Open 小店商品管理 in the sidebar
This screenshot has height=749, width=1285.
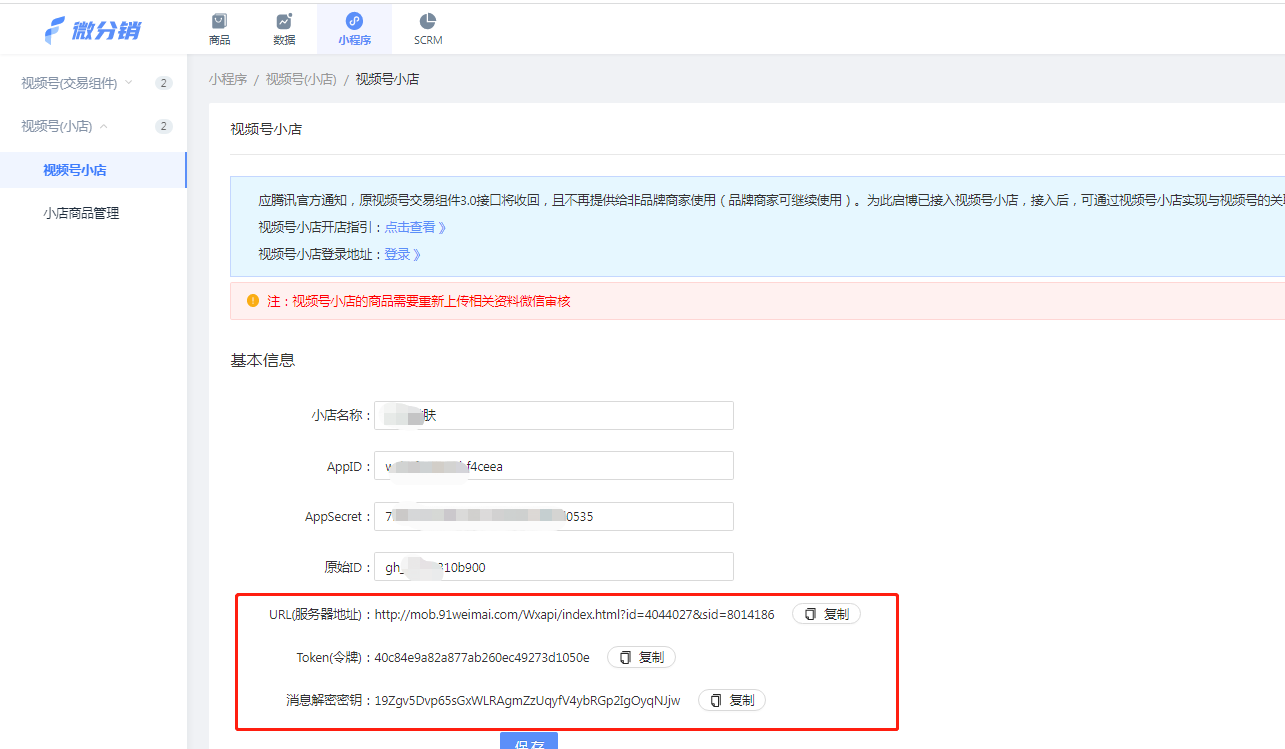pyautogui.click(x=81, y=213)
